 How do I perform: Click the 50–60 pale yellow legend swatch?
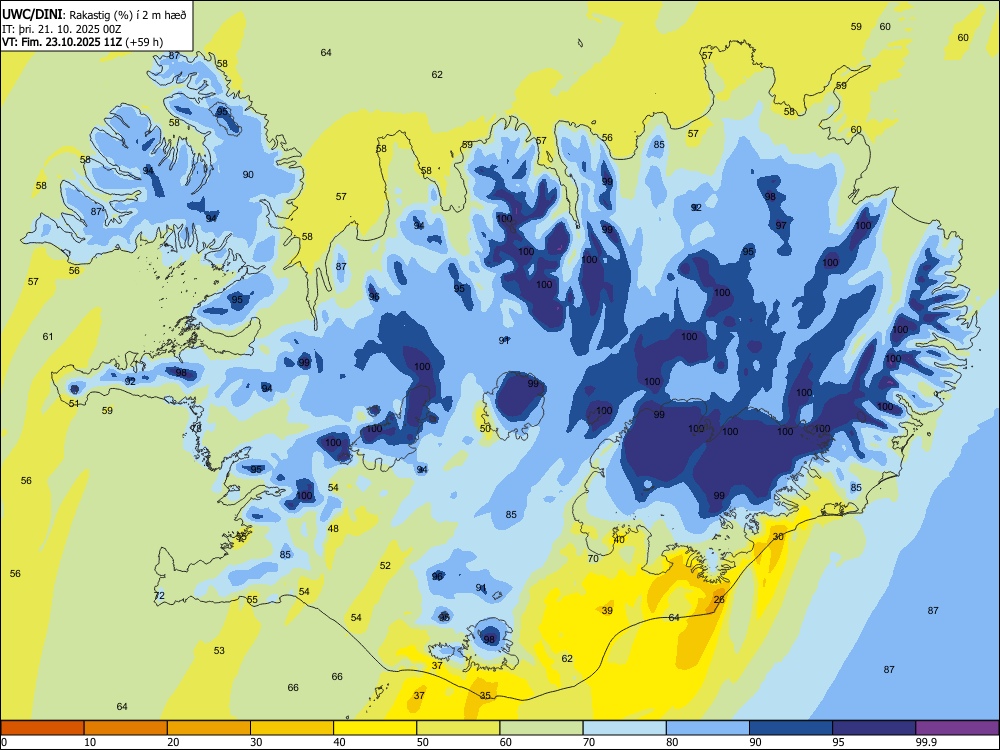458,728
